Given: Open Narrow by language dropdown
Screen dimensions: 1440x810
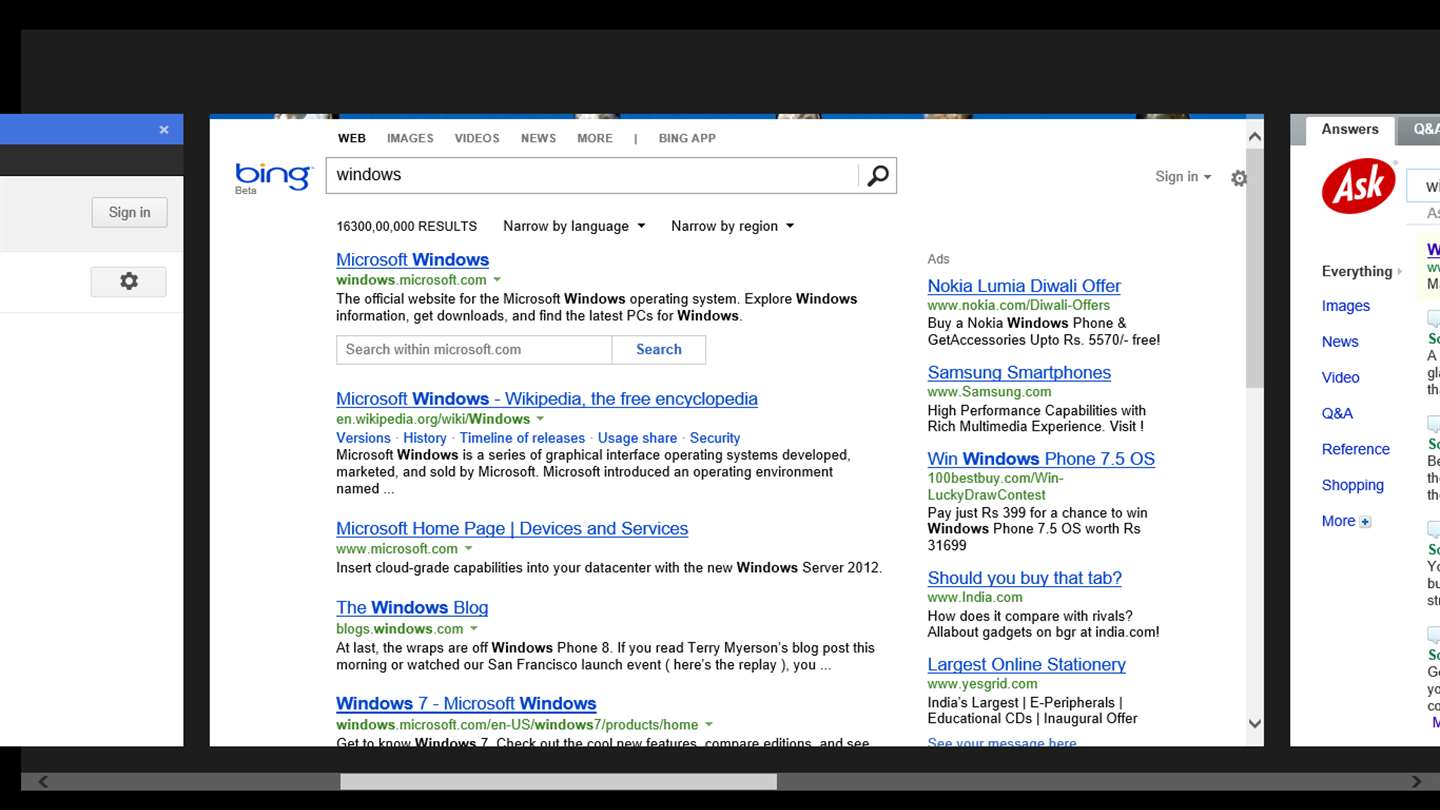Looking at the screenshot, I should (574, 226).
